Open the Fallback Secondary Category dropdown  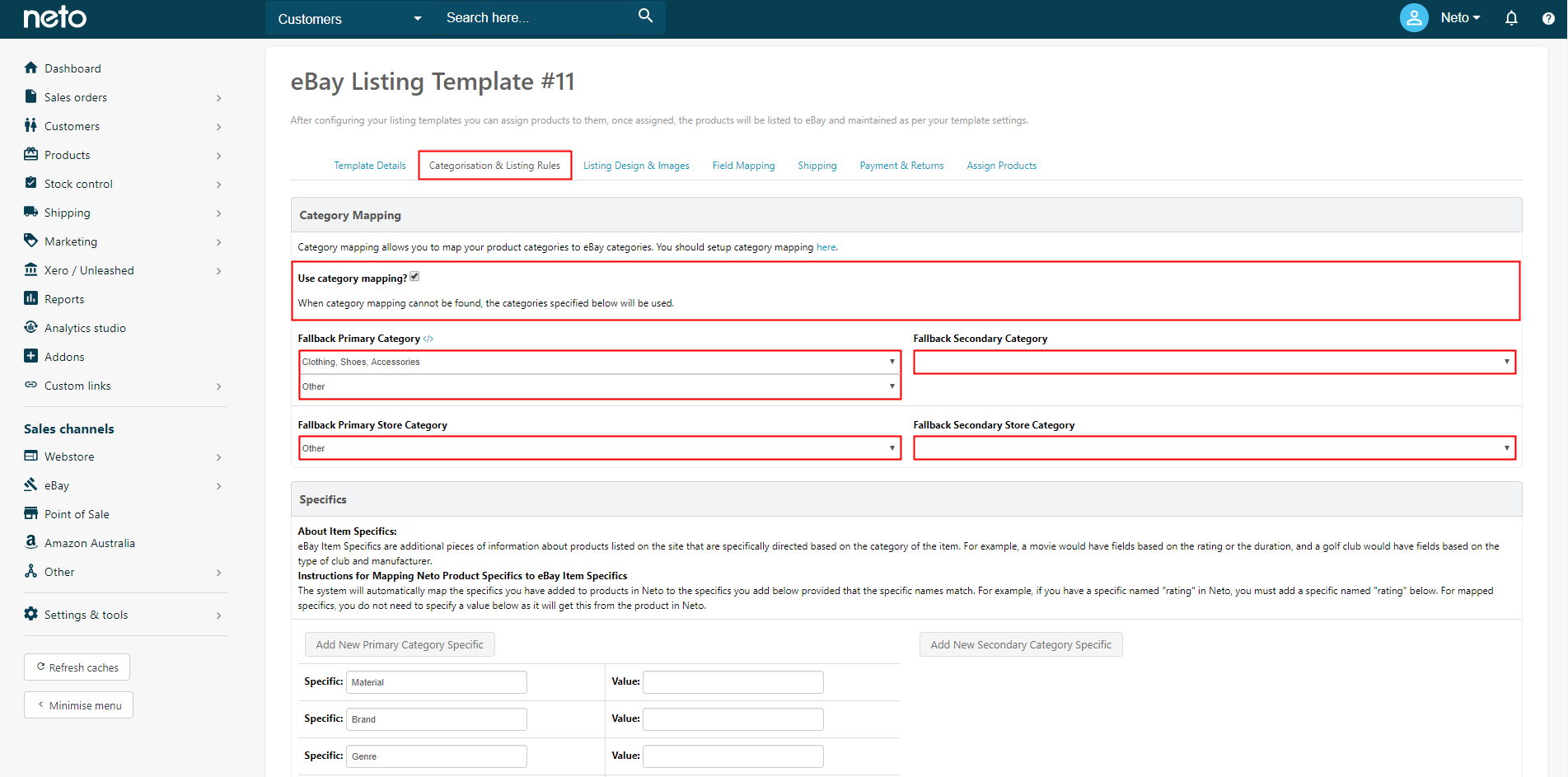click(1215, 362)
